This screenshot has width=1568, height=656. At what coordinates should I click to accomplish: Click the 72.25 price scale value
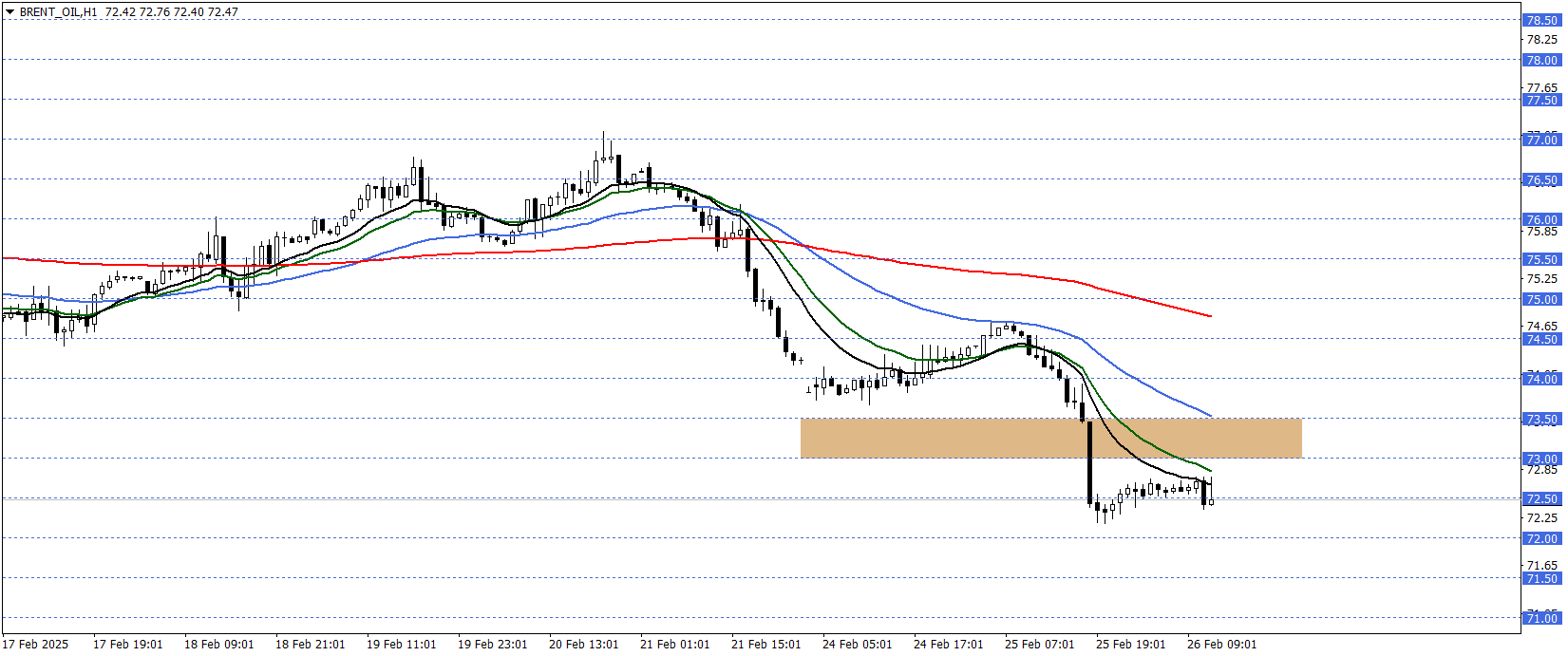pos(1541,518)
